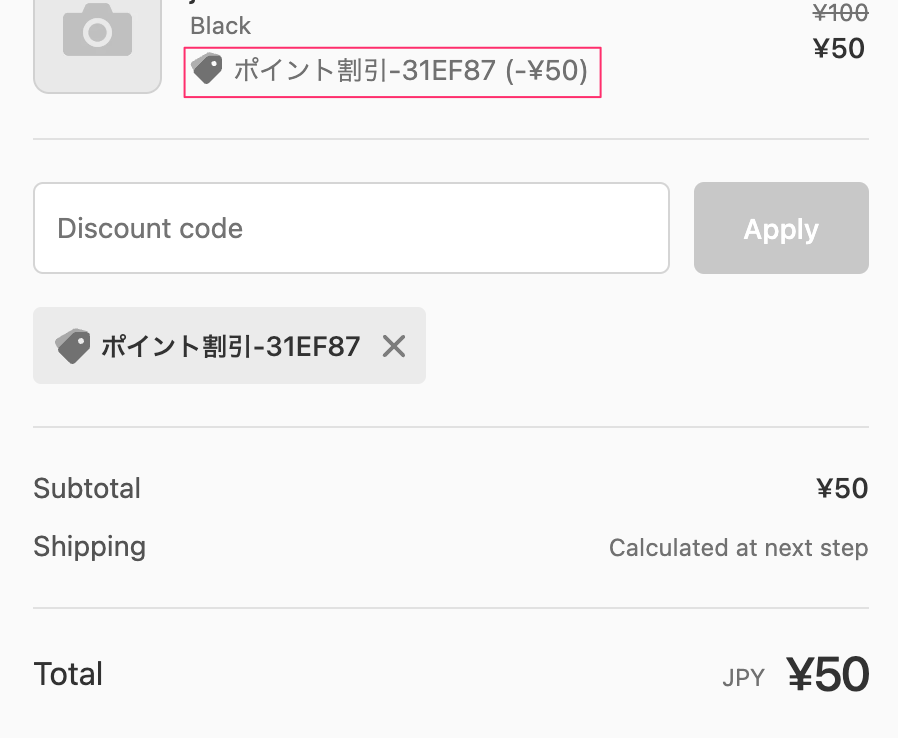Click the ポイント割引-31EF87 code in the item discount line

click(x=364, y=71)
